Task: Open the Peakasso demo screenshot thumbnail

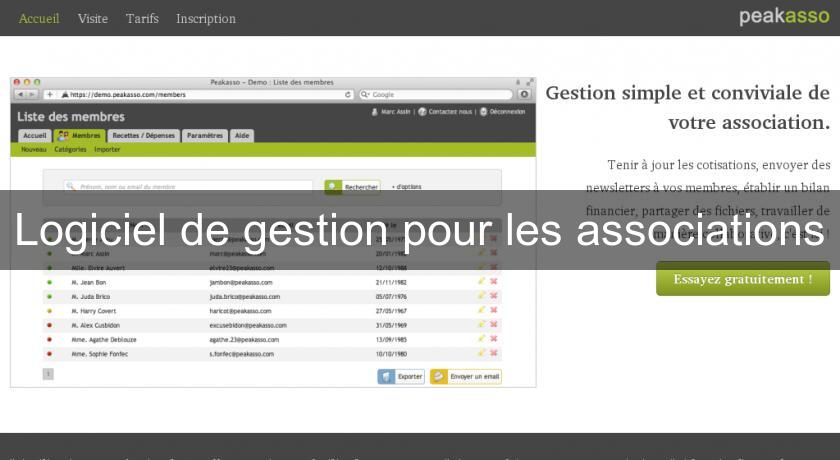Action: pos(273,232)
